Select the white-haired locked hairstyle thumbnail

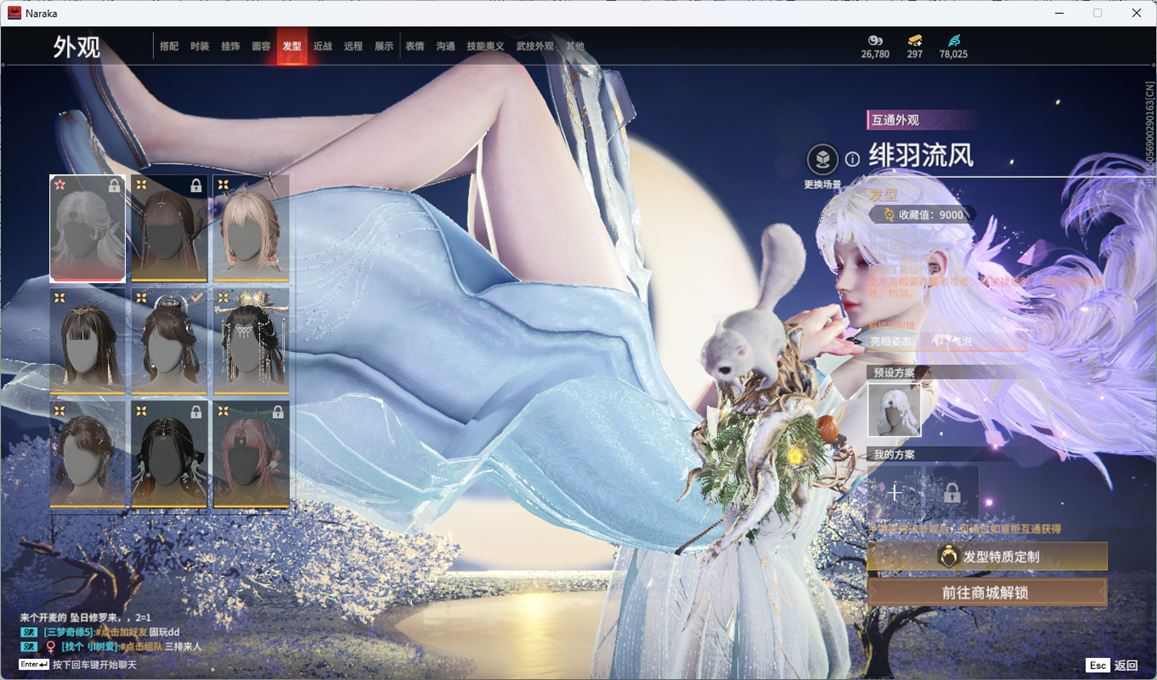coord(88,229)
